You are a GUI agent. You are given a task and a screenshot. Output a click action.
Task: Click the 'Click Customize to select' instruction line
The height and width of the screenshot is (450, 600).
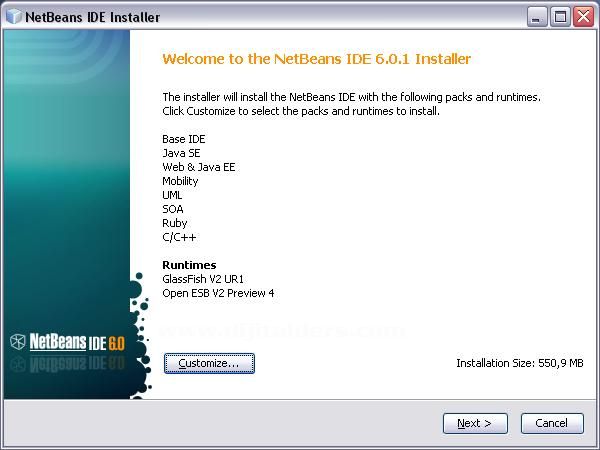tap(301, 111)
